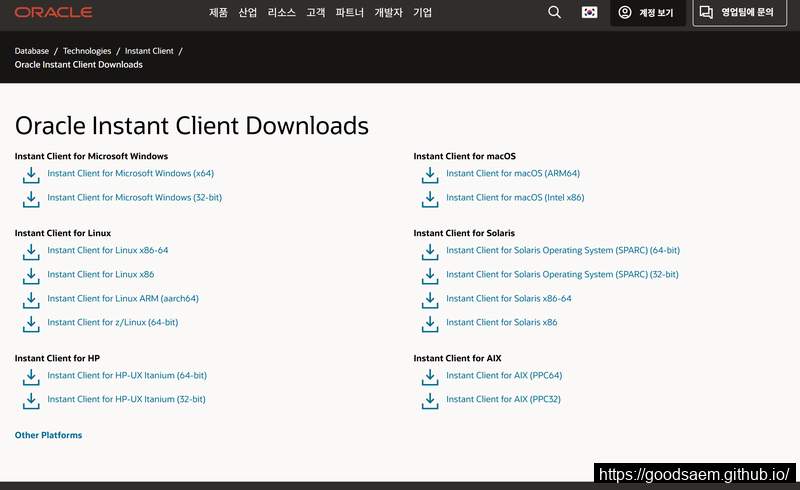Viewport: 800px width, 490px height.
Task: Click download icon for Linux ARM (aarch64)
Action: (31, 300)
